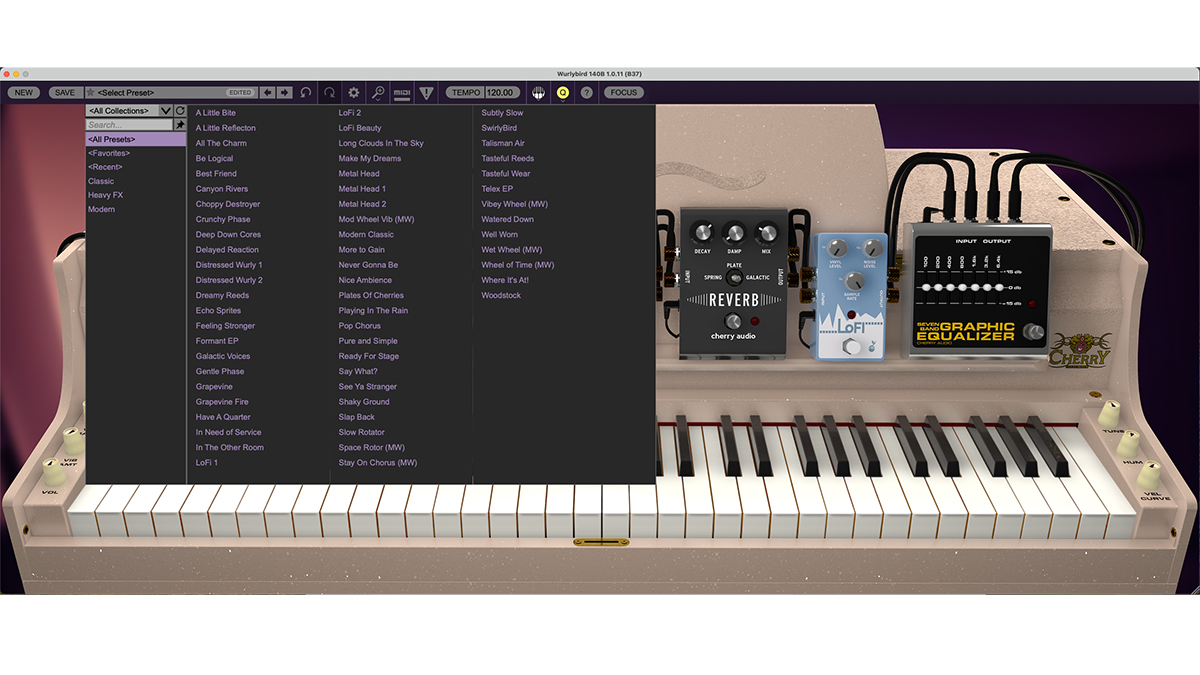Click the 100 Hz equalizer slider

click(925, 287)
